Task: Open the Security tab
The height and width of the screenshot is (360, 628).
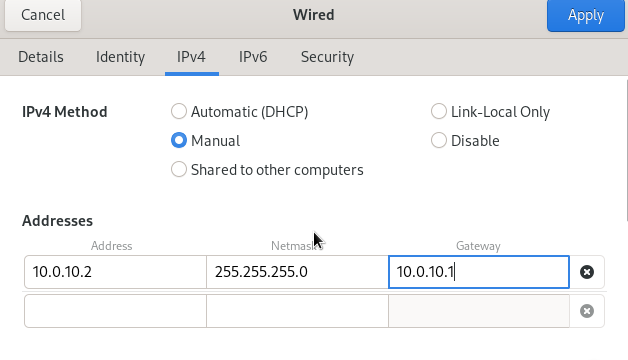Action: coord(327,57)
